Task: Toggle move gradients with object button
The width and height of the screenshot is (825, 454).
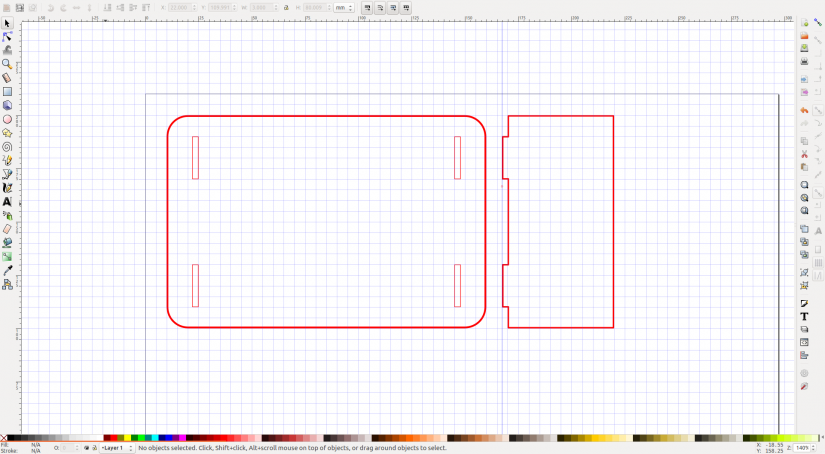Action: tap(393, 8)
